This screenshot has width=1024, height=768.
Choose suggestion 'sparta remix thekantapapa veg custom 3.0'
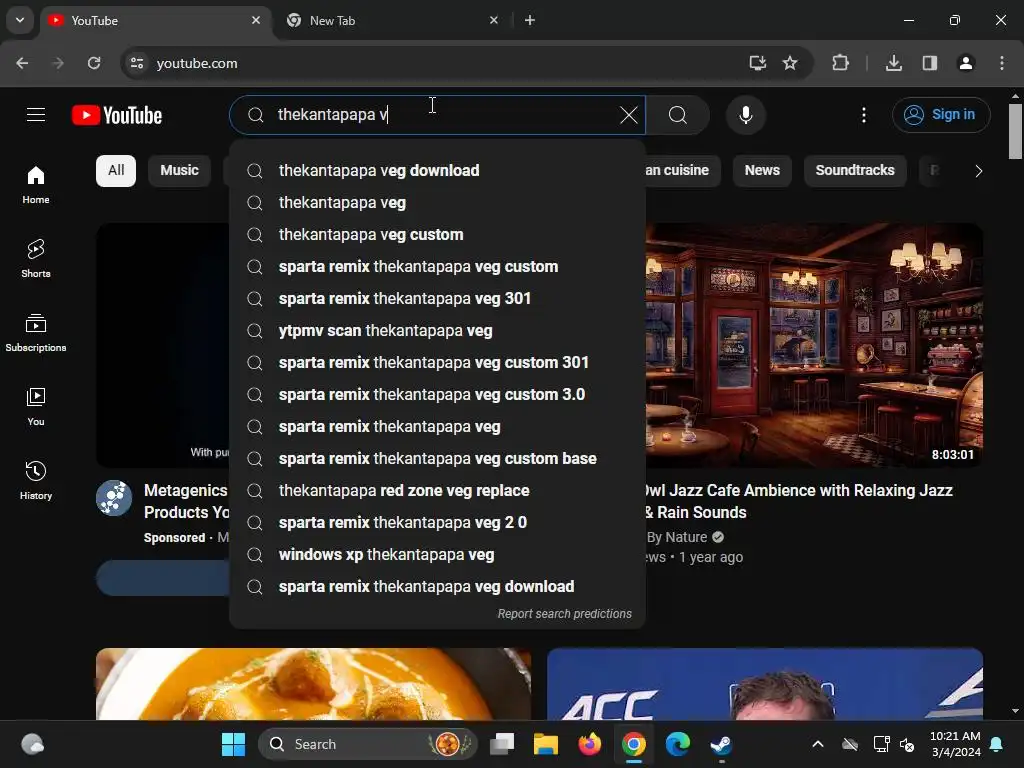(438, 394)
